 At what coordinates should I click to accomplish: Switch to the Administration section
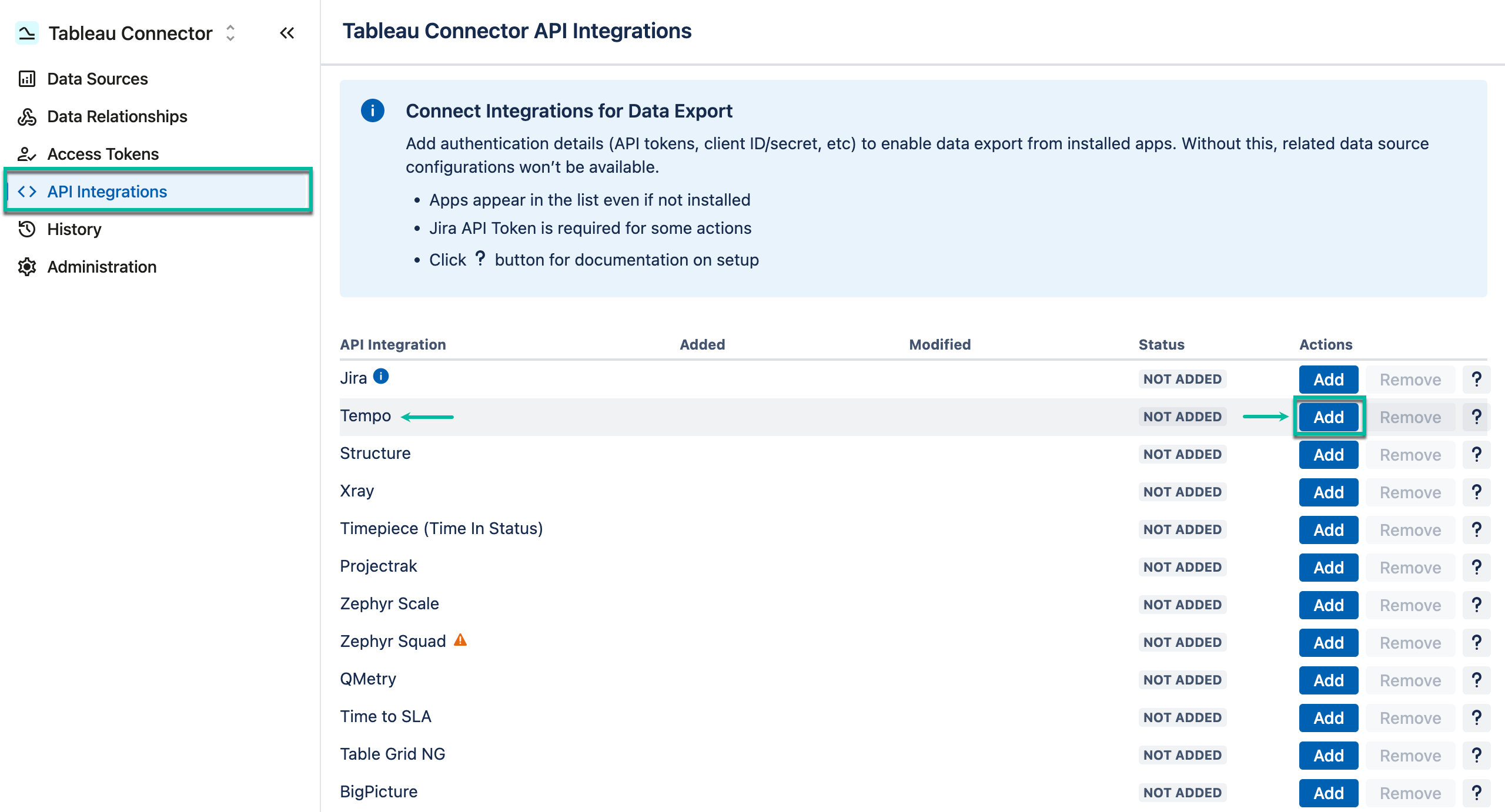(x=101, y=267)
